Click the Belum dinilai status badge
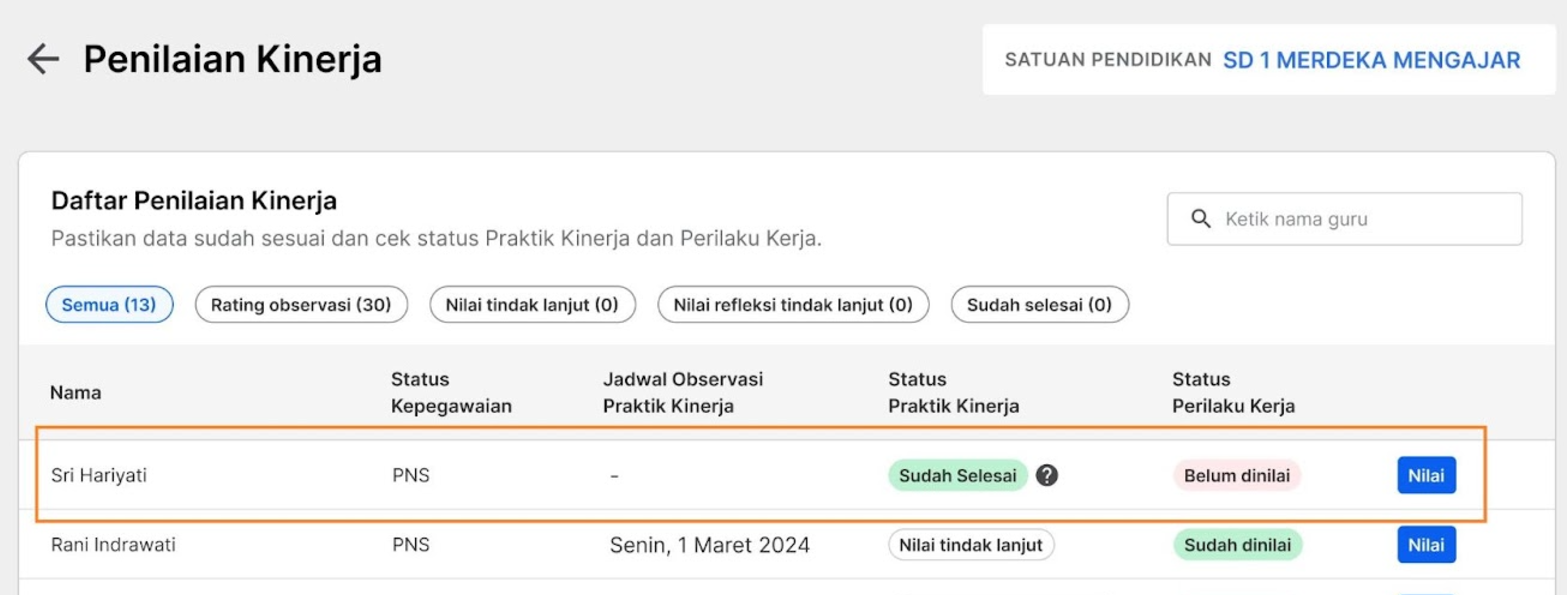The image size is (1567, 595). coord(1237,476)
